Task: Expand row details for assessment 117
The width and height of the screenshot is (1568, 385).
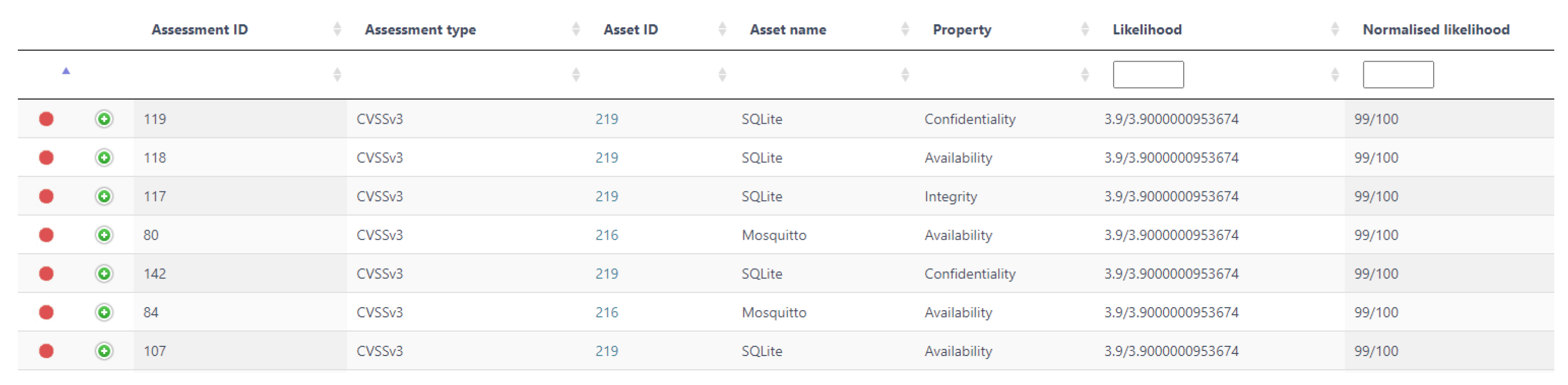Action: pos(104,196)
